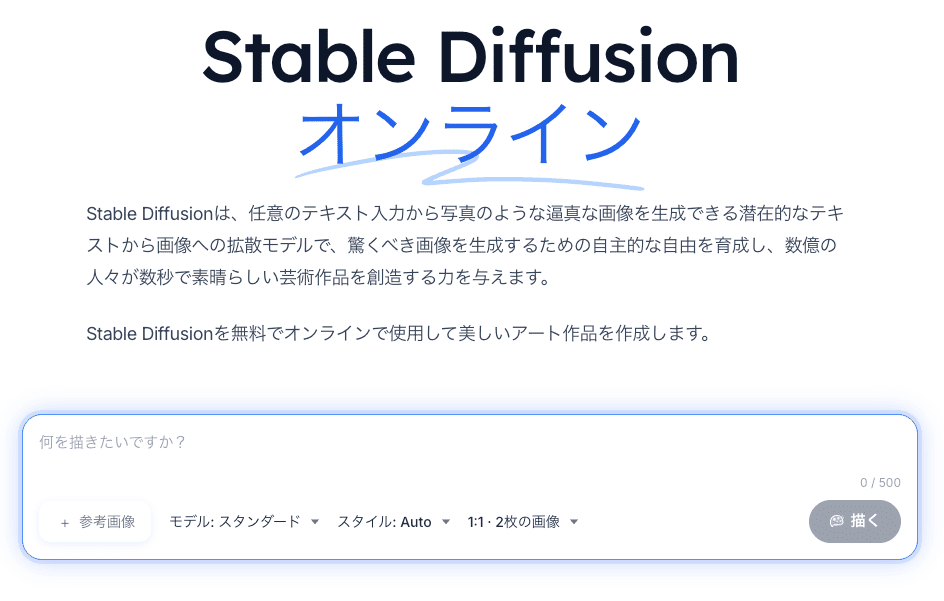Screen dimensions: 944x601
Task: Click the curved underline beneath オンライン
Action: tap(470, 175)
